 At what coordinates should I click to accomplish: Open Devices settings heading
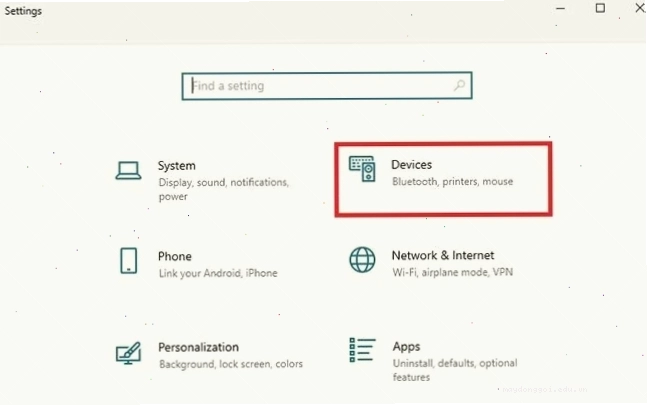411,165
